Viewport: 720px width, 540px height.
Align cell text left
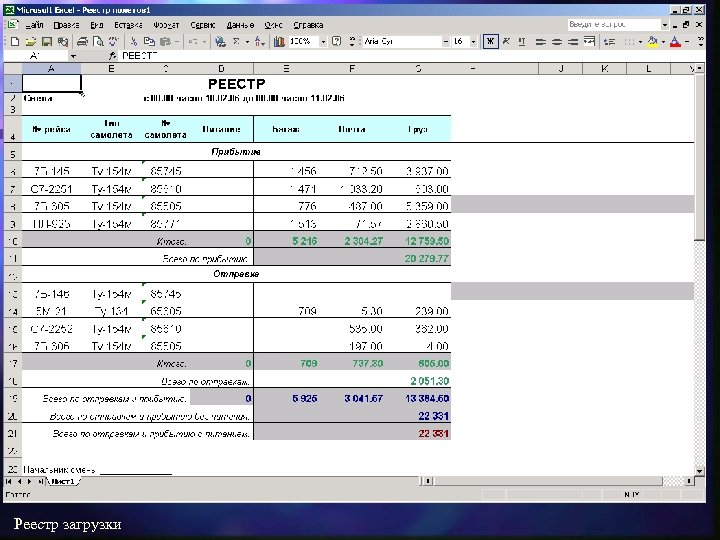coord(541,42)
